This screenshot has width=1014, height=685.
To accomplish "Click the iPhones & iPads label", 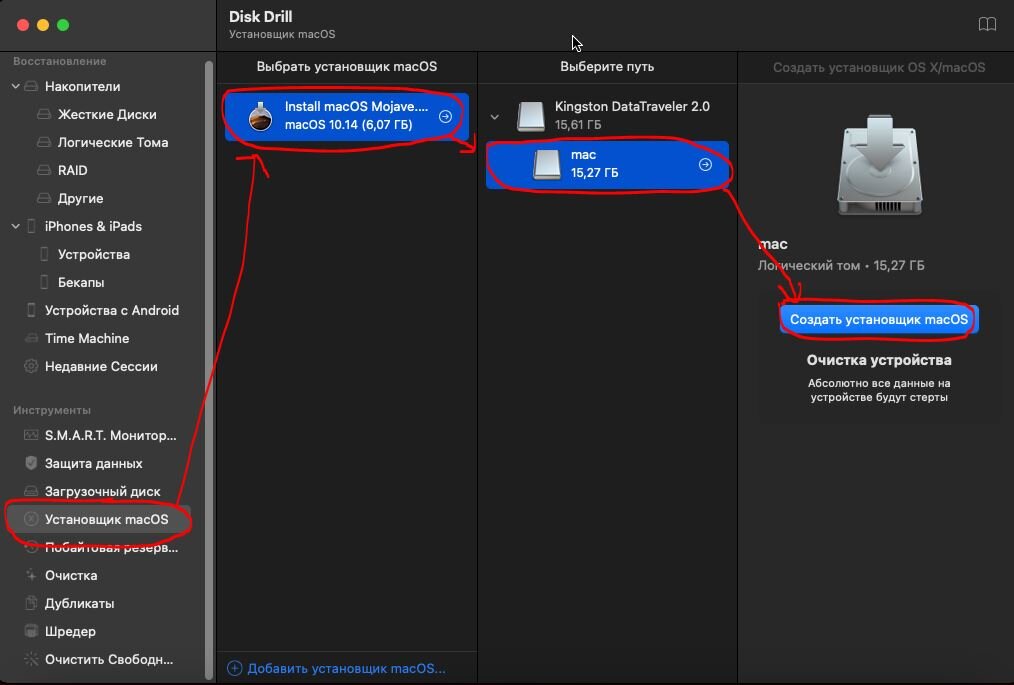I will [93, 226].
